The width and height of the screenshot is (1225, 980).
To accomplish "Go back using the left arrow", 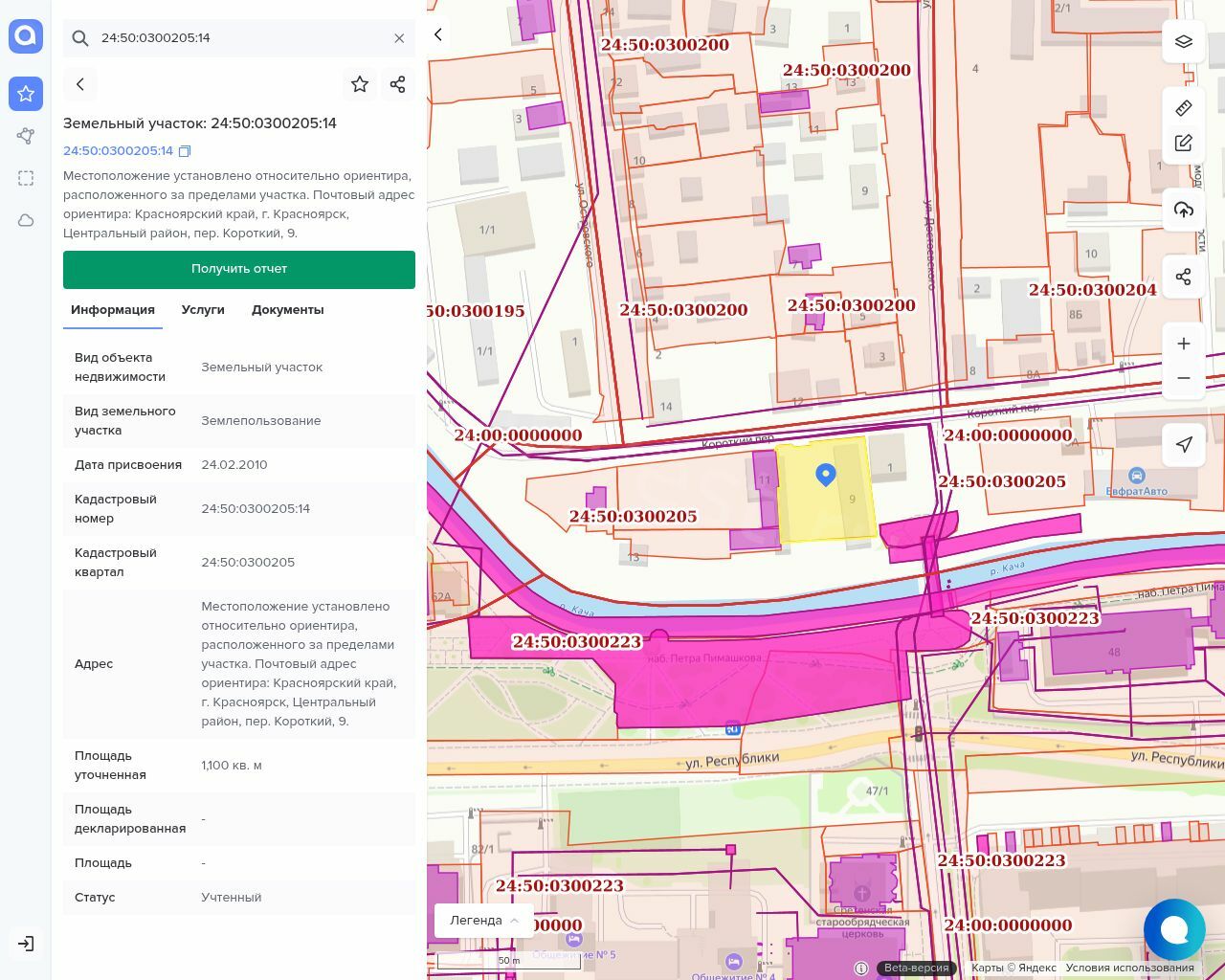I will pyautogui.click(x=80, y=84).
